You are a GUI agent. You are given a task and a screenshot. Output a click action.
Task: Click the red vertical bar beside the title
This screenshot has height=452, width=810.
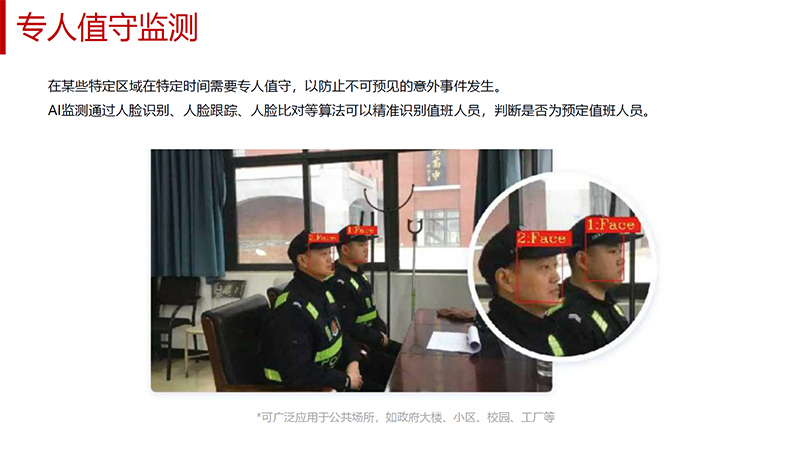coord(3,27)
